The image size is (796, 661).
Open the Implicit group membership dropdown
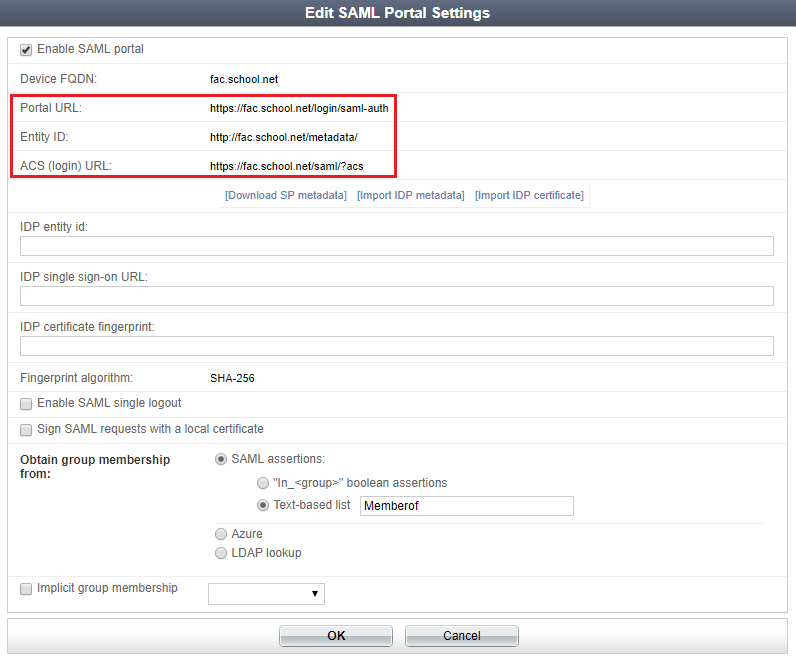coord(266,594)
